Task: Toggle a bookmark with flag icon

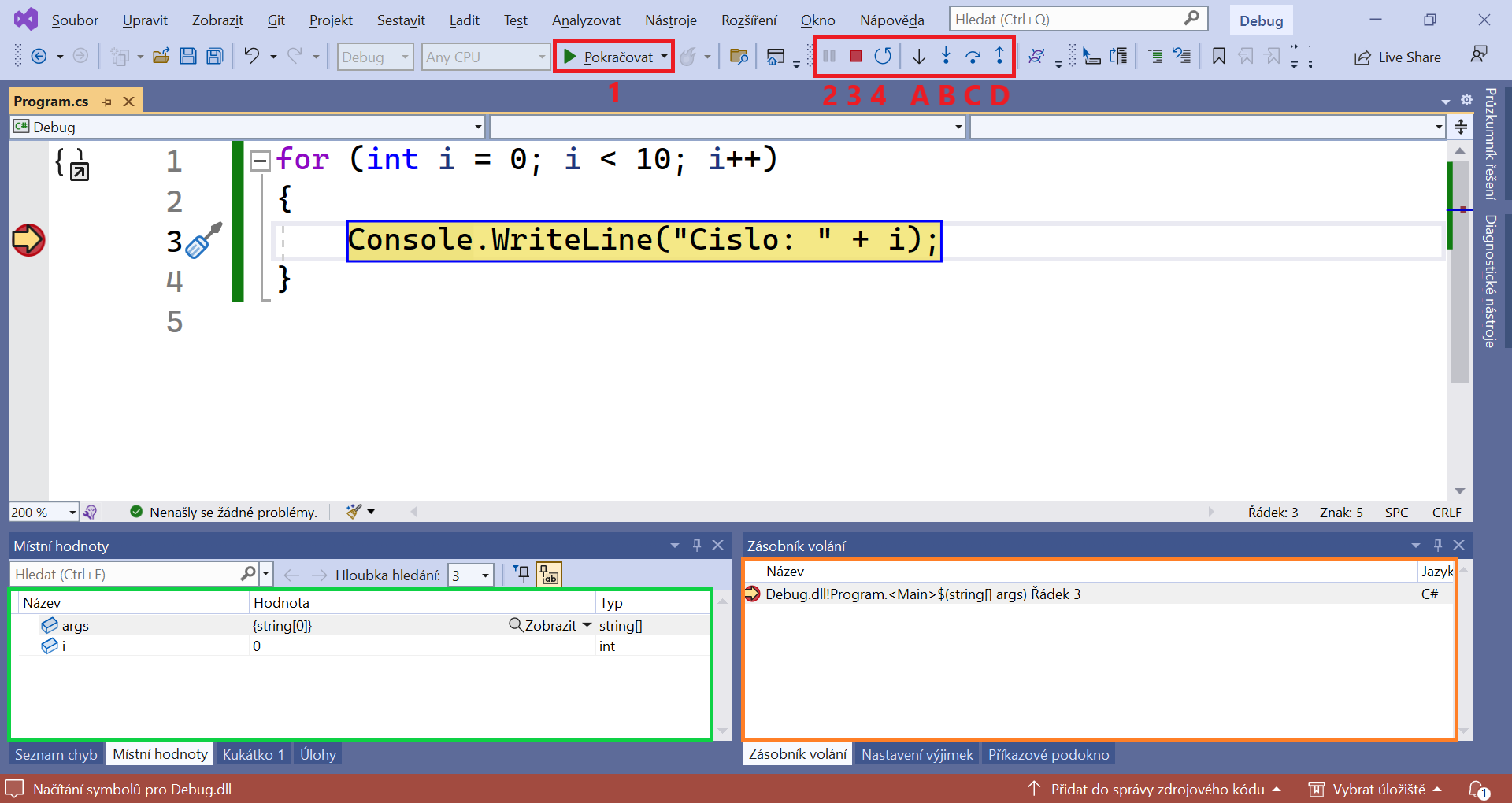Action: [1218, 56]
